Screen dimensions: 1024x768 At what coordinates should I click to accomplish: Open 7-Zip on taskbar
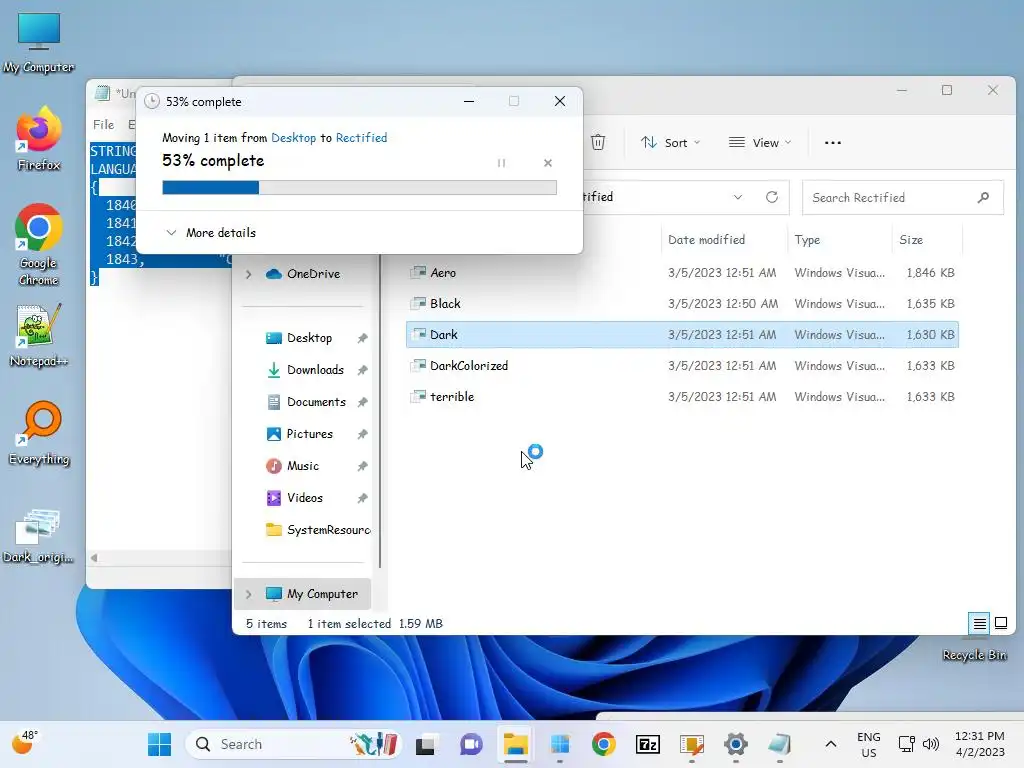point(648,744)
